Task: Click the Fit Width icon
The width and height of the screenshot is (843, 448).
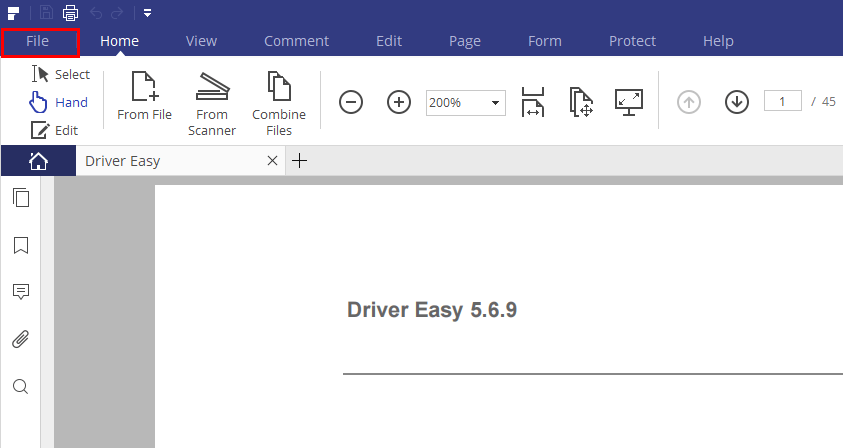Action: tap(533, 102)
